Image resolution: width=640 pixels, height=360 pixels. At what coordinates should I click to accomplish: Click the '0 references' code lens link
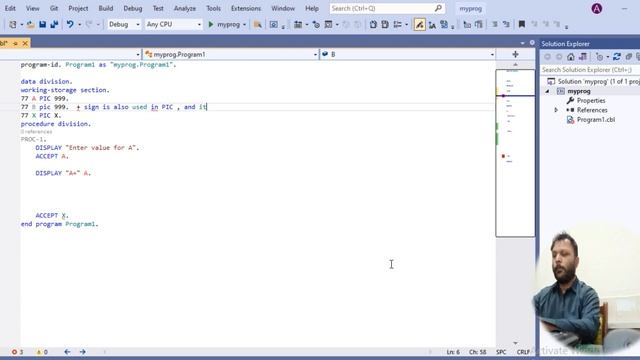click(x=36, y=132)
